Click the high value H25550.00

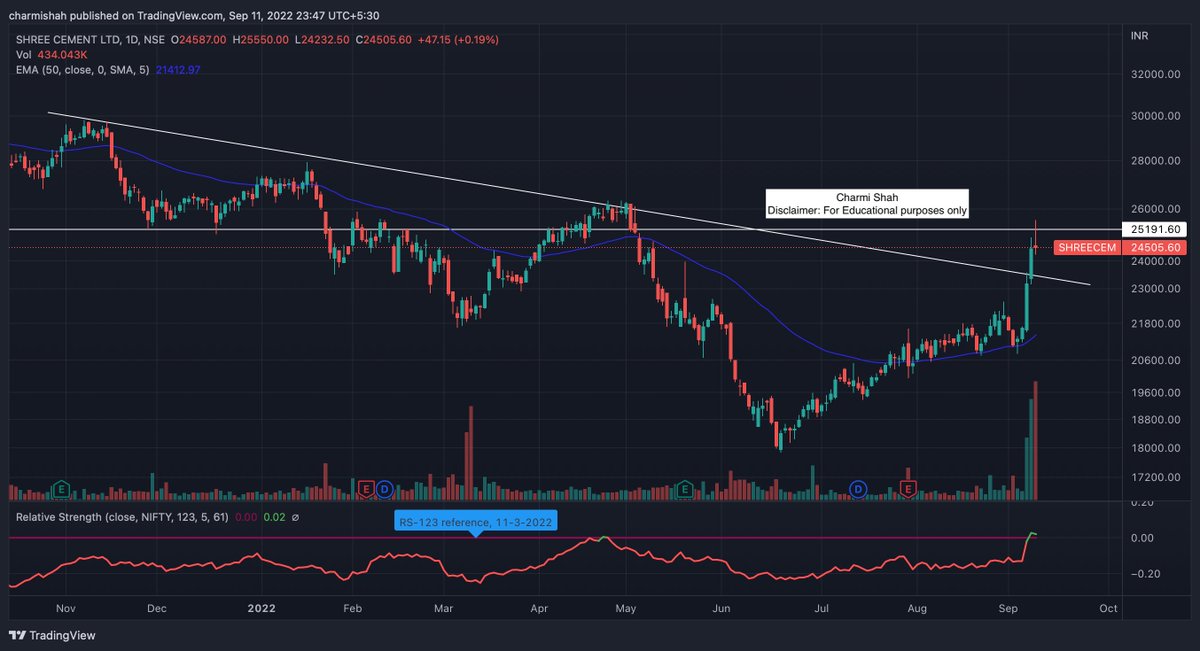(262, 39)
